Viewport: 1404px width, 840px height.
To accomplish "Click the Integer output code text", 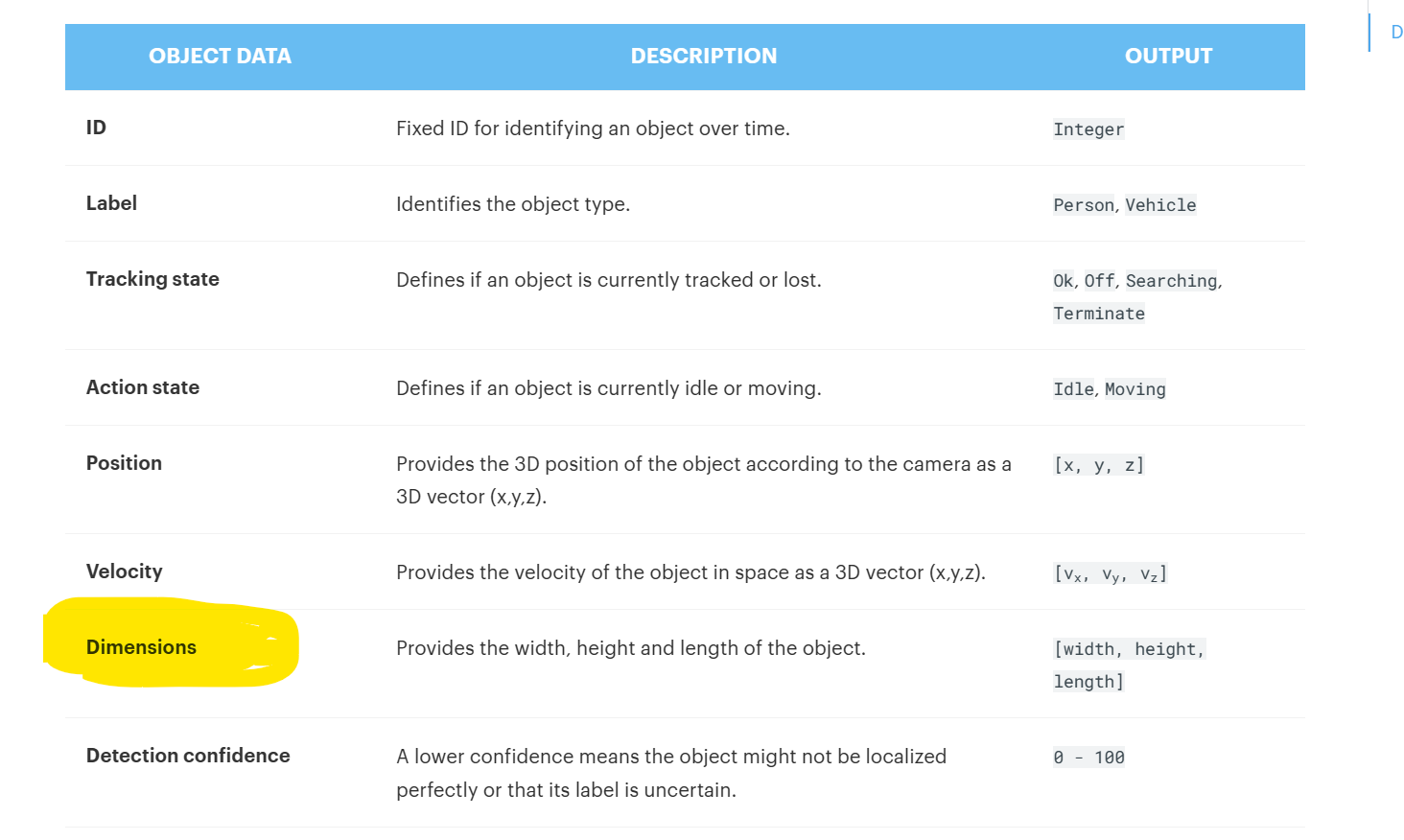I will [1088, 129].
